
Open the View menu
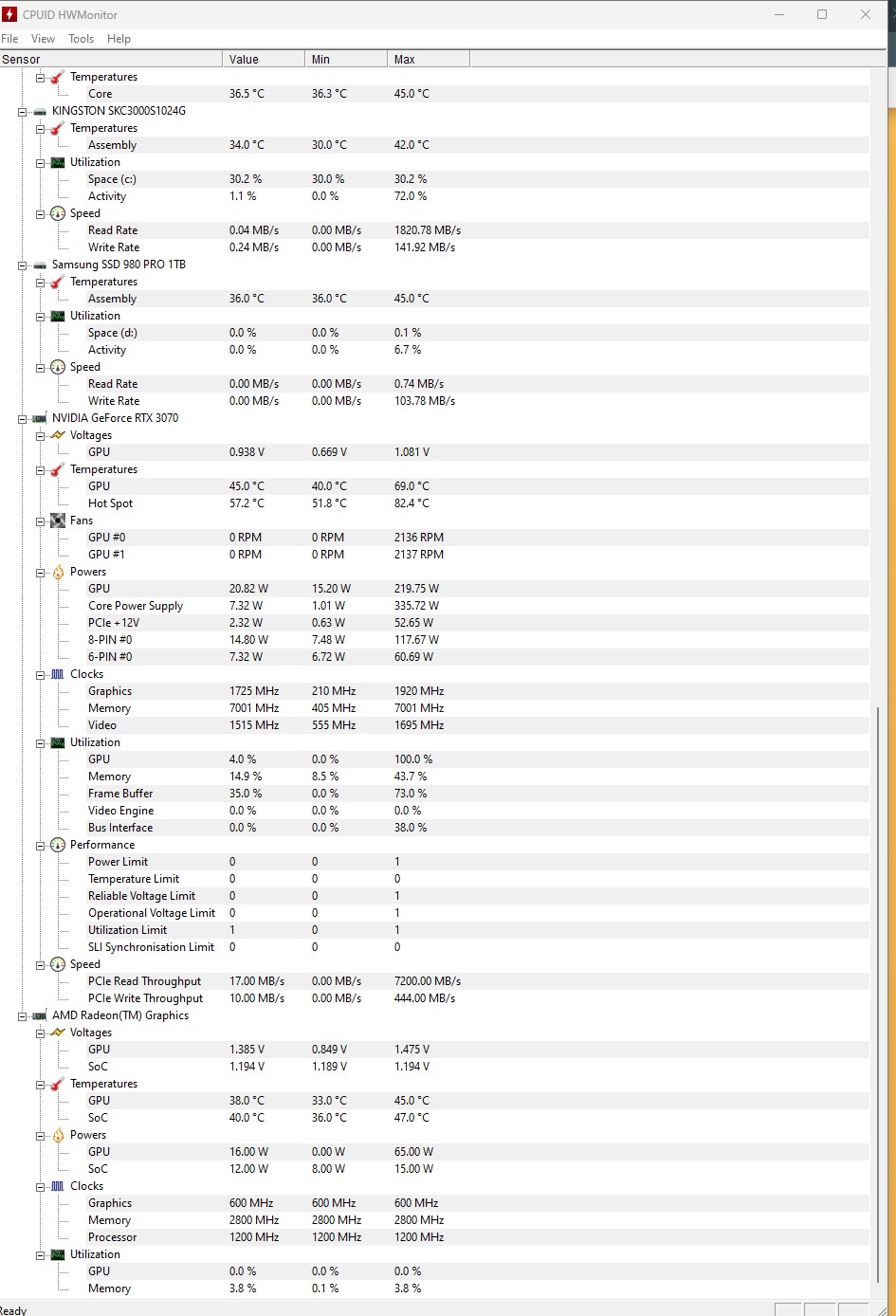click(43, 39)
